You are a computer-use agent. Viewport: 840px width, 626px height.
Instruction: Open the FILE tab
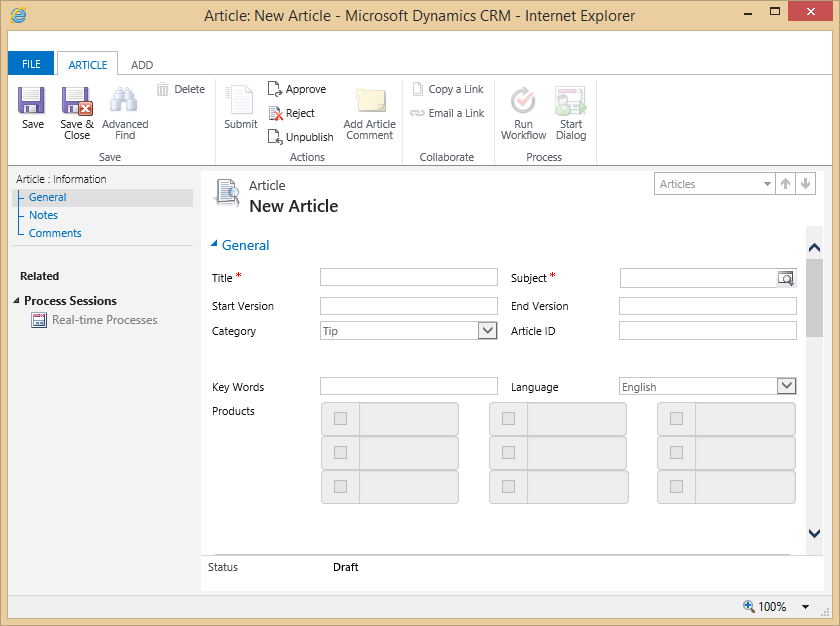31,64
